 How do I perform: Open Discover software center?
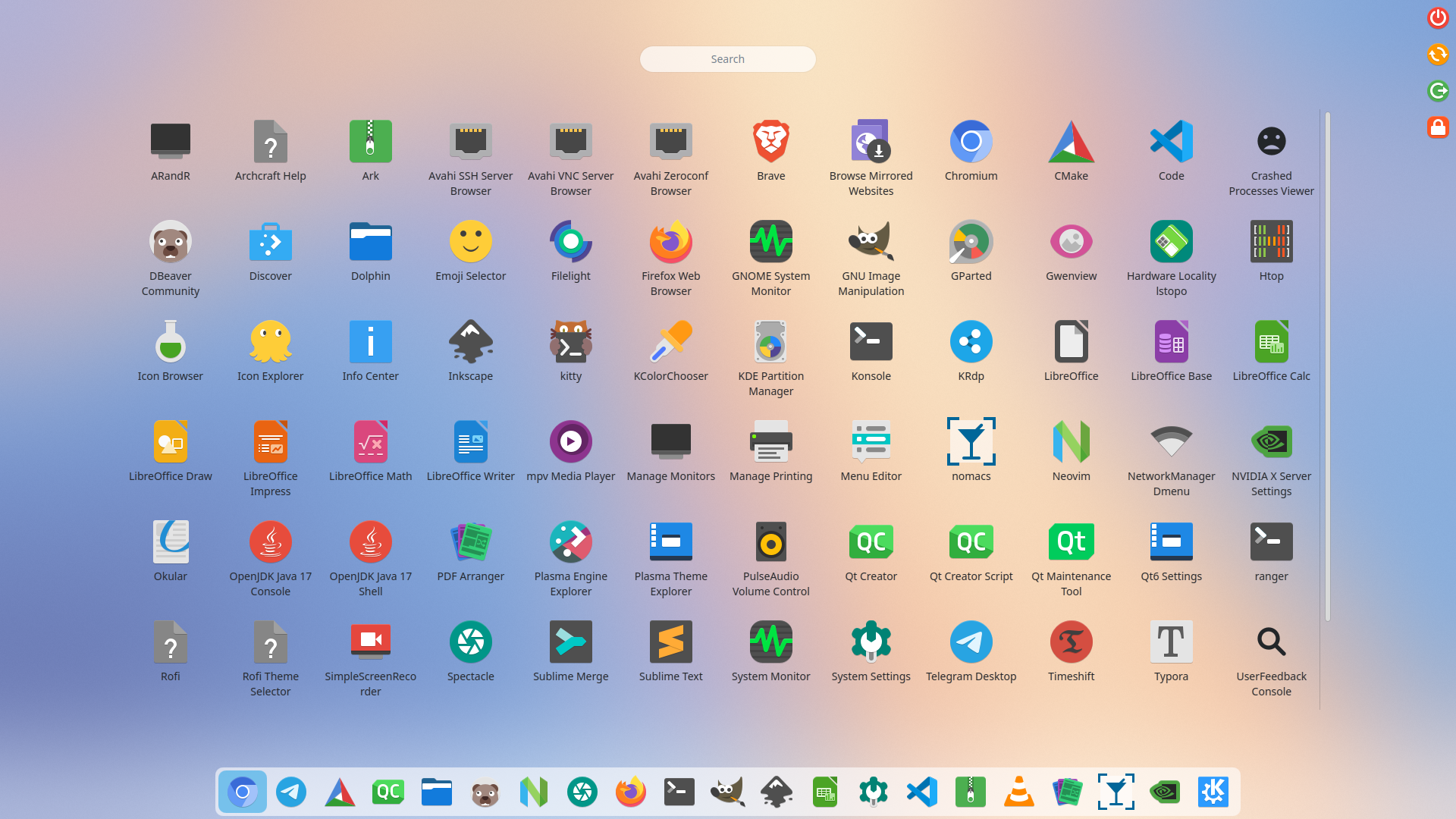coord(271,250)
